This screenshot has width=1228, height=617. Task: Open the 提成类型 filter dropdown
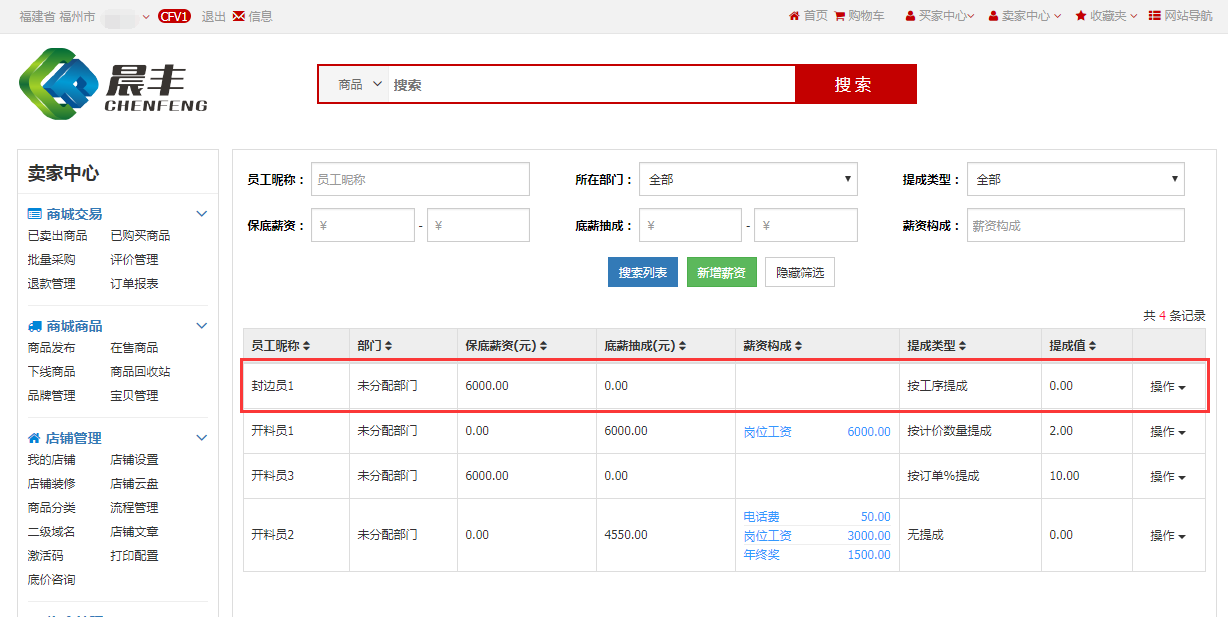click(x=1075, y=180)
